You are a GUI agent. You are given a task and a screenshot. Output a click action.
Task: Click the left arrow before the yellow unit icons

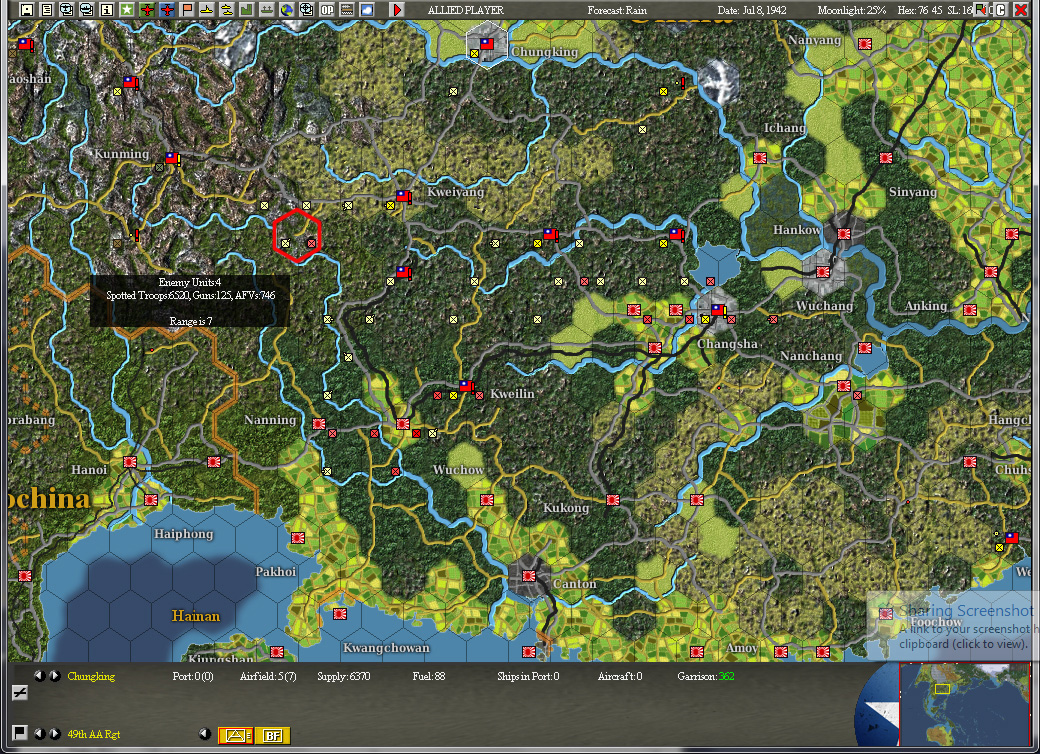205,733
